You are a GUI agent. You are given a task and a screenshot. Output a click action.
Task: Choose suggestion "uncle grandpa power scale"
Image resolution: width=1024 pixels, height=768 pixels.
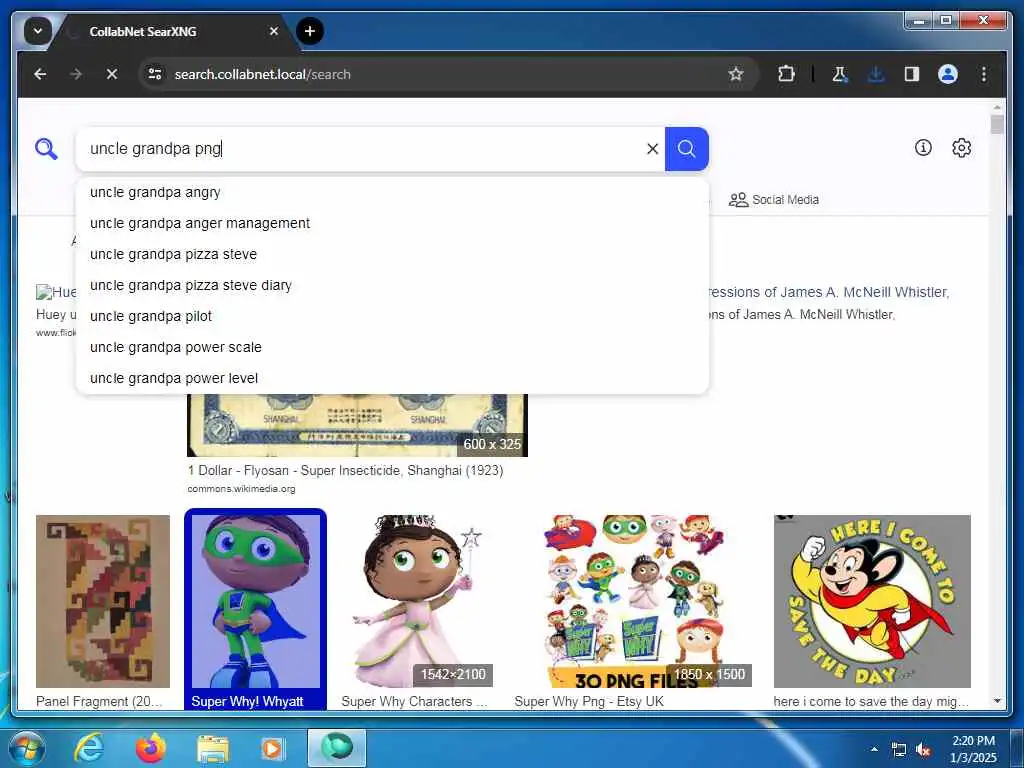(x=392, y=347)
